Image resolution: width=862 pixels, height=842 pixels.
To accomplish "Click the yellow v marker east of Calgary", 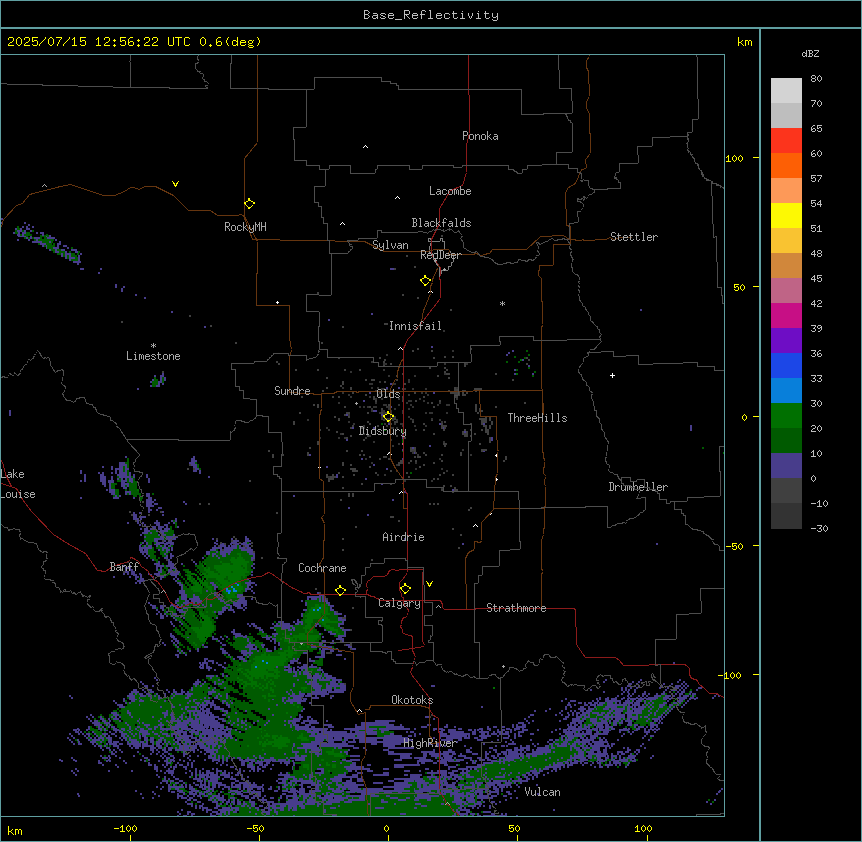I will pyautogui.click(x=429, y=584).
